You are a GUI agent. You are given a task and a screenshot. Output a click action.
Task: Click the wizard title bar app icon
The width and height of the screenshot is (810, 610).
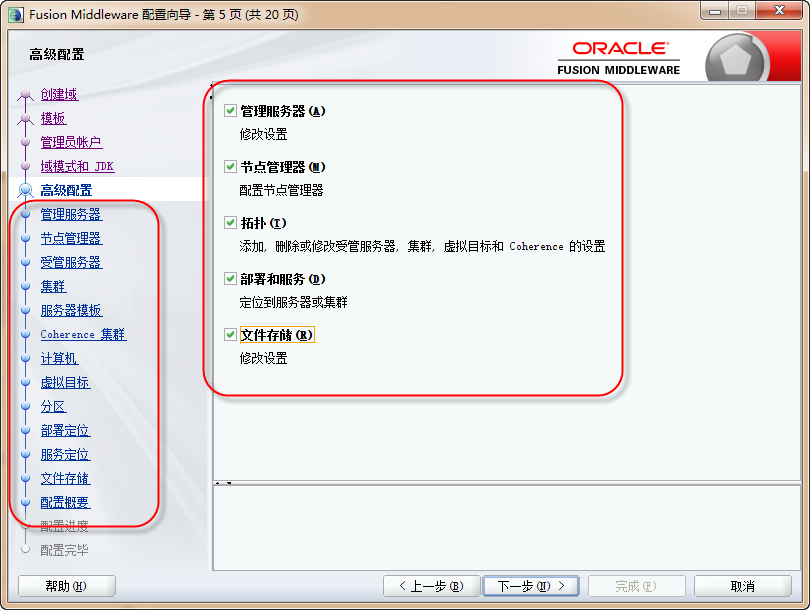tap(15, 14)
